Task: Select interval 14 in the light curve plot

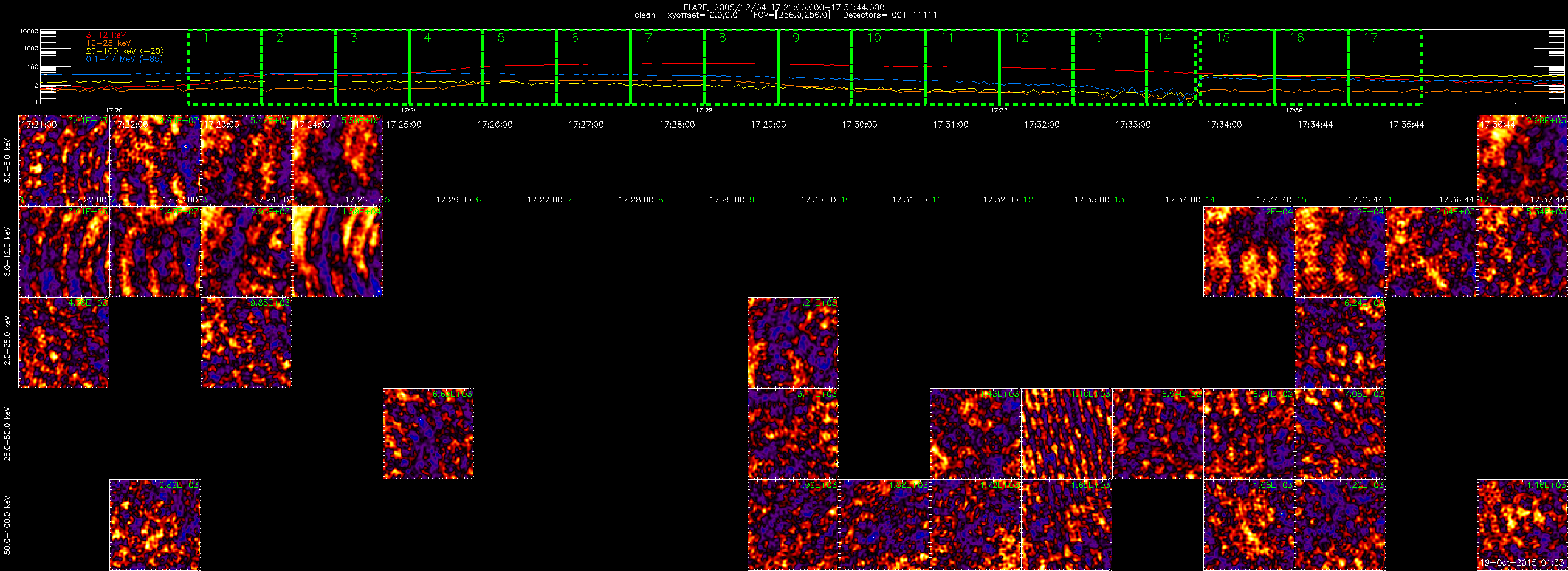Action: tap(1172, 67)
